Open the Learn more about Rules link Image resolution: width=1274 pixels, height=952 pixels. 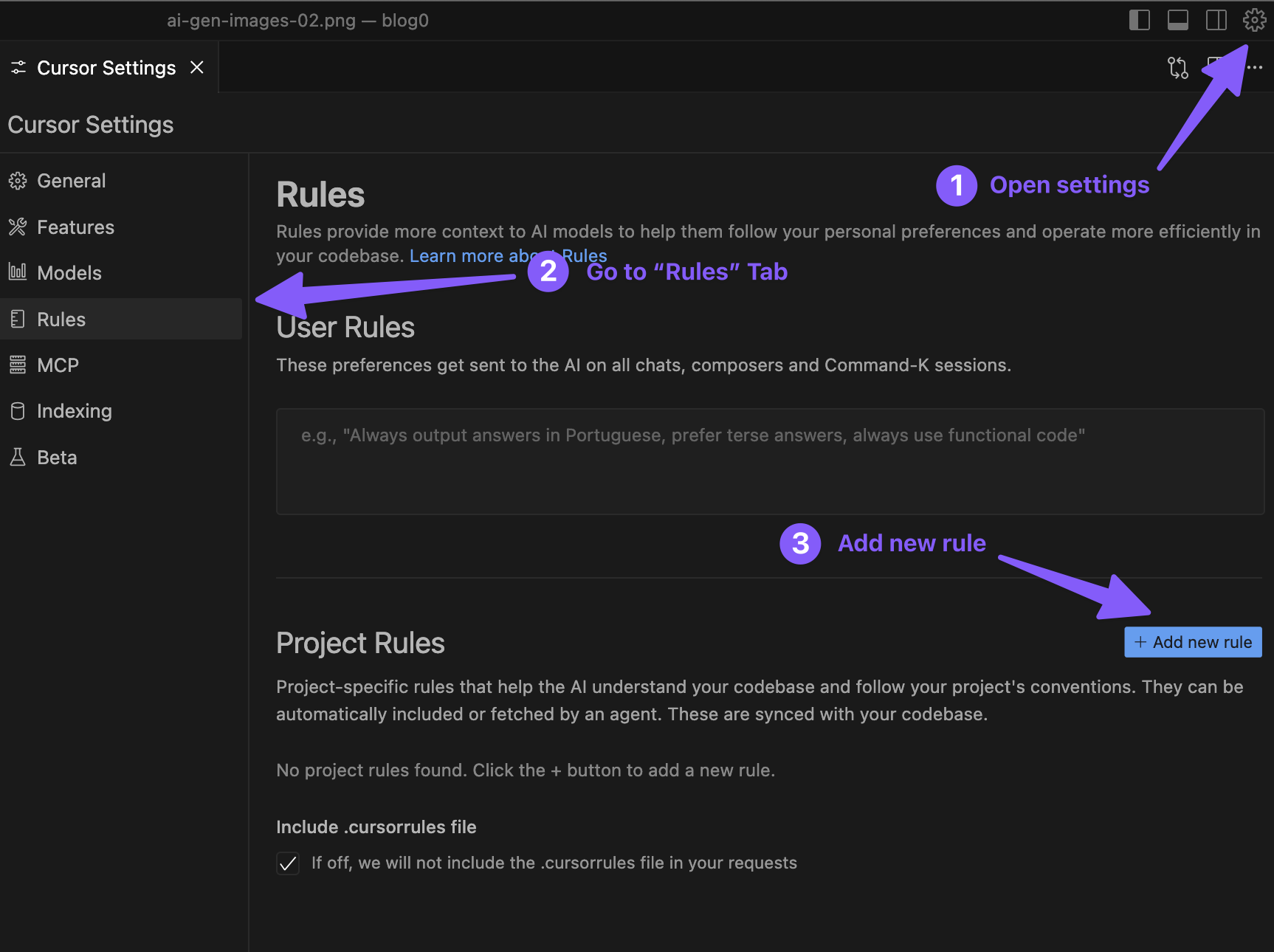pyautogui.click(x=508, y=256)
